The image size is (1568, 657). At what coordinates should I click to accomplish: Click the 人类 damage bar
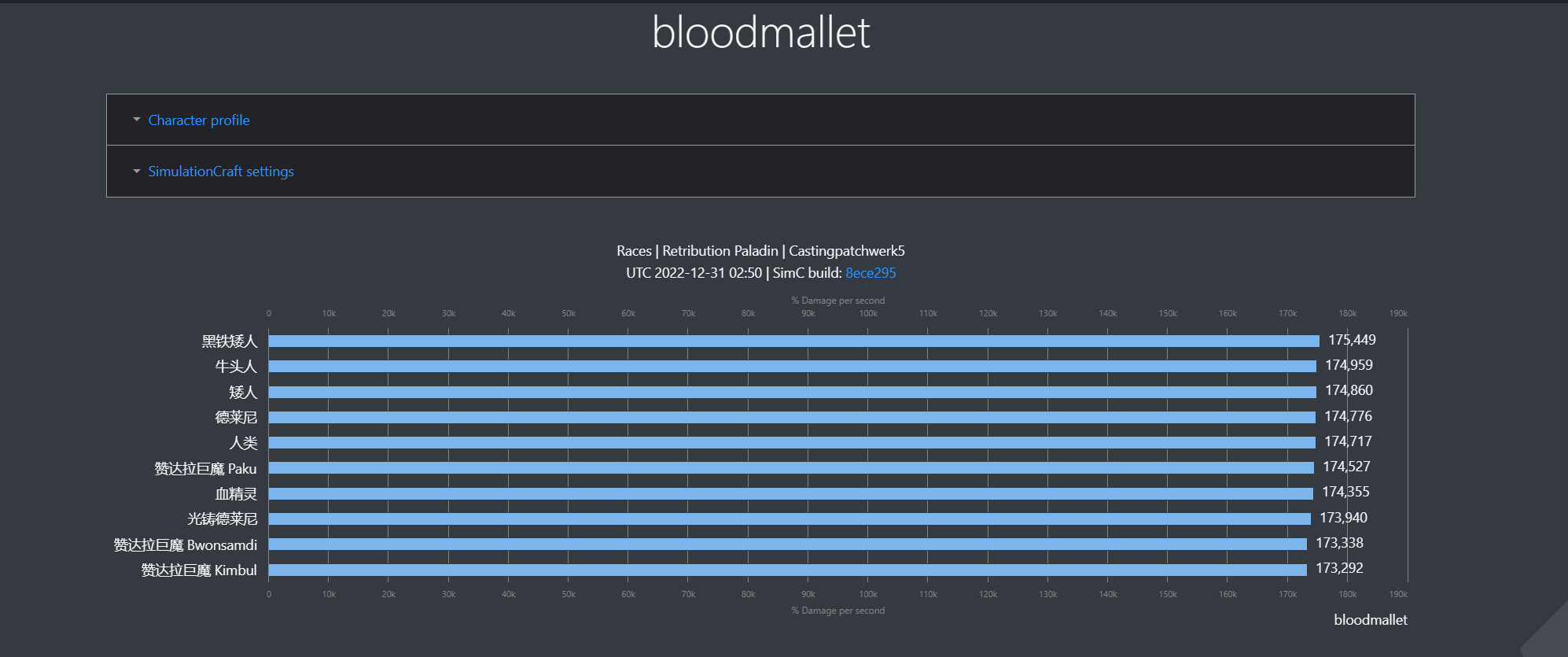click(792, 442)
